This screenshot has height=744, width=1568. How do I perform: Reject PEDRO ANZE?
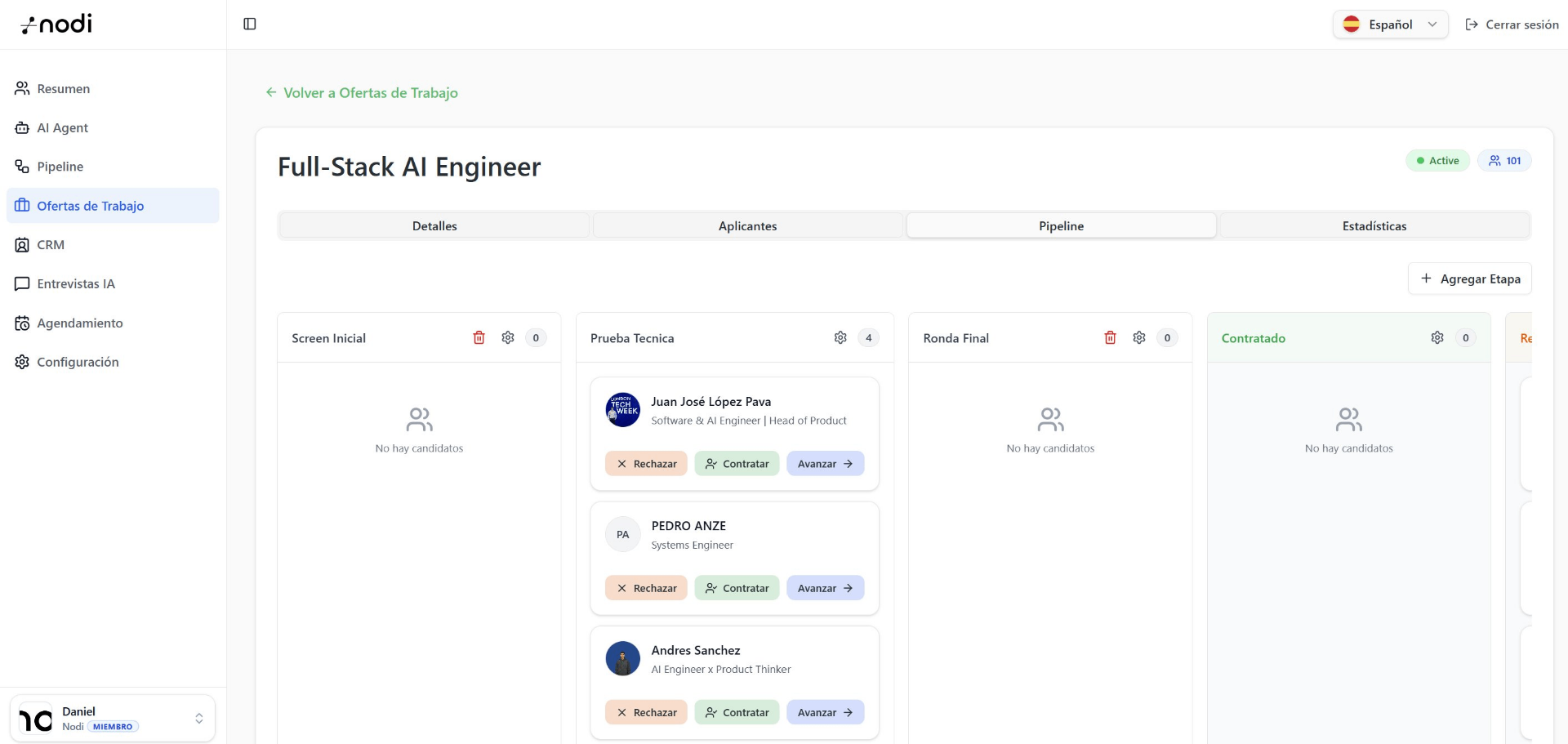pyautogui.click(x=646, y=588)
